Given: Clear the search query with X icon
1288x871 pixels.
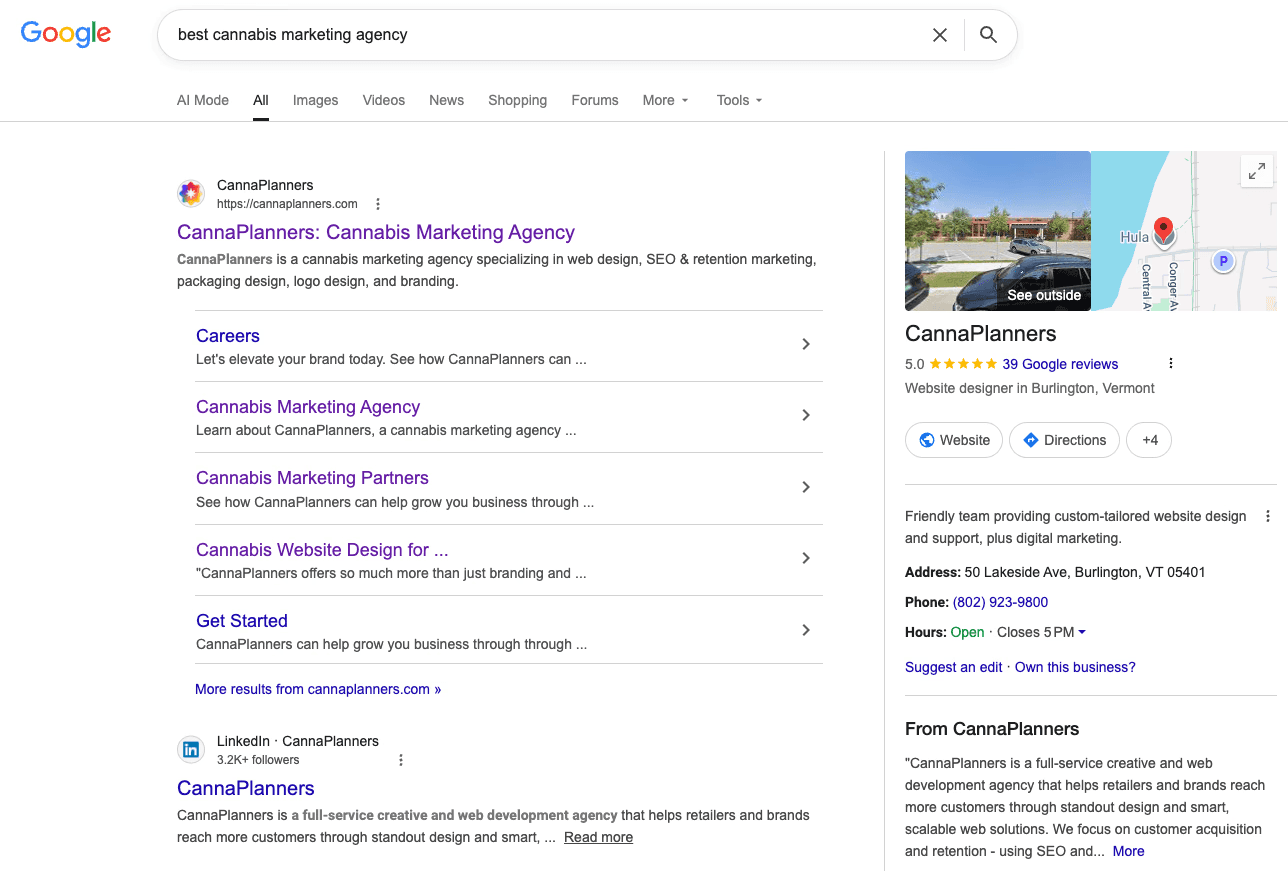Looking at the screenshot, I should point(940,35).
